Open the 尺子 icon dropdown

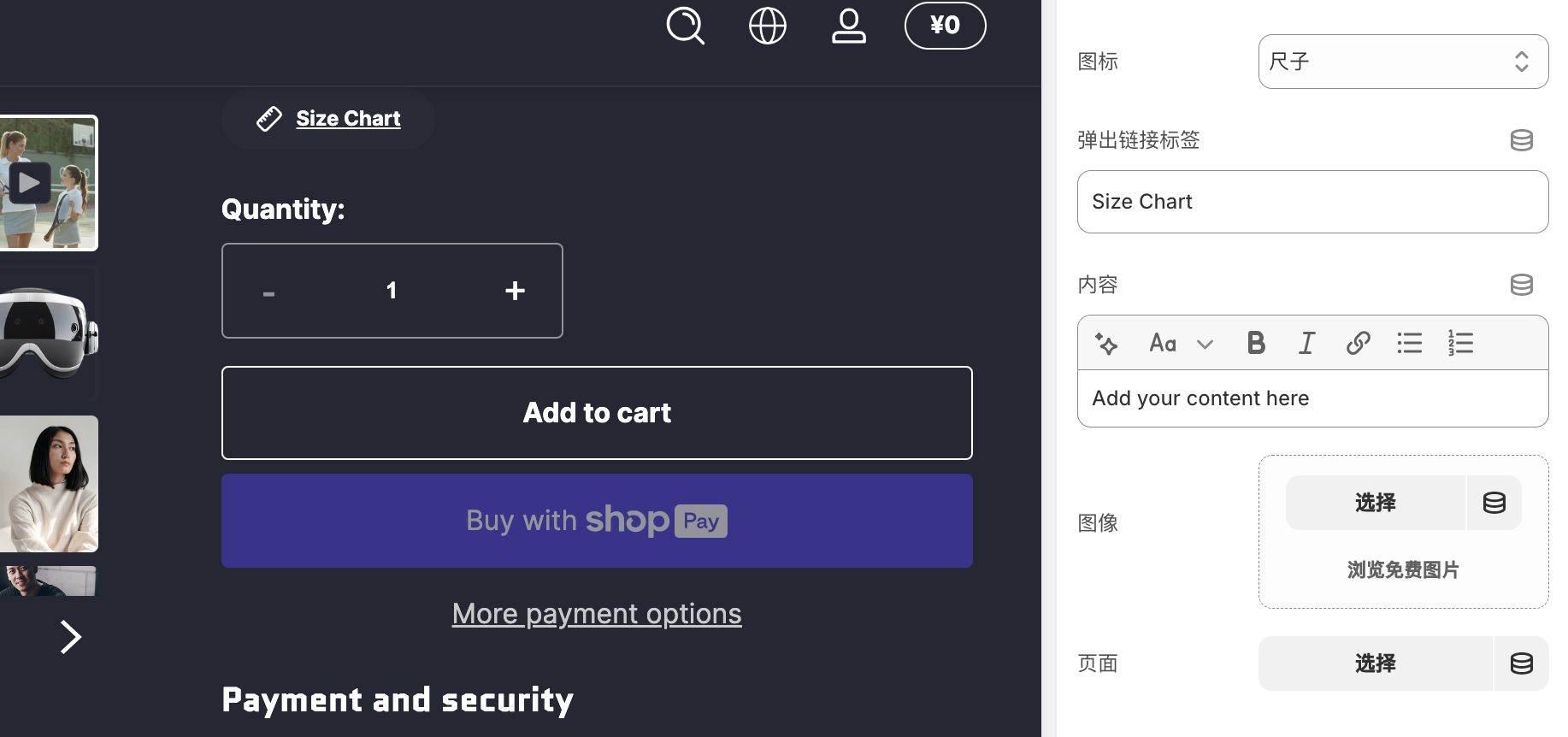click(x=1403, y=62)
